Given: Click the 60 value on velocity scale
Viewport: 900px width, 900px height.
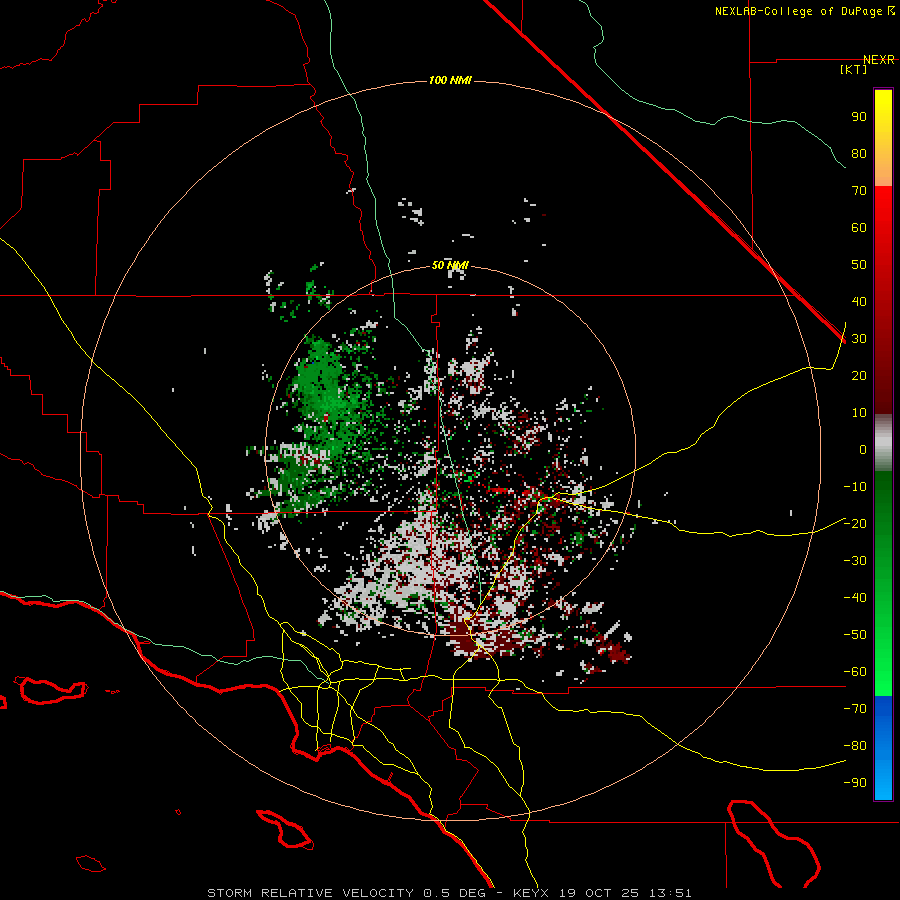Looking at the screenshot, I should point(859,227).
